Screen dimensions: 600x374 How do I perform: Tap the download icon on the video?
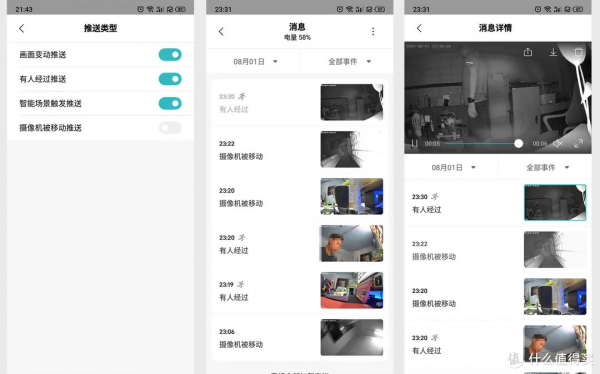click(553, 52)
